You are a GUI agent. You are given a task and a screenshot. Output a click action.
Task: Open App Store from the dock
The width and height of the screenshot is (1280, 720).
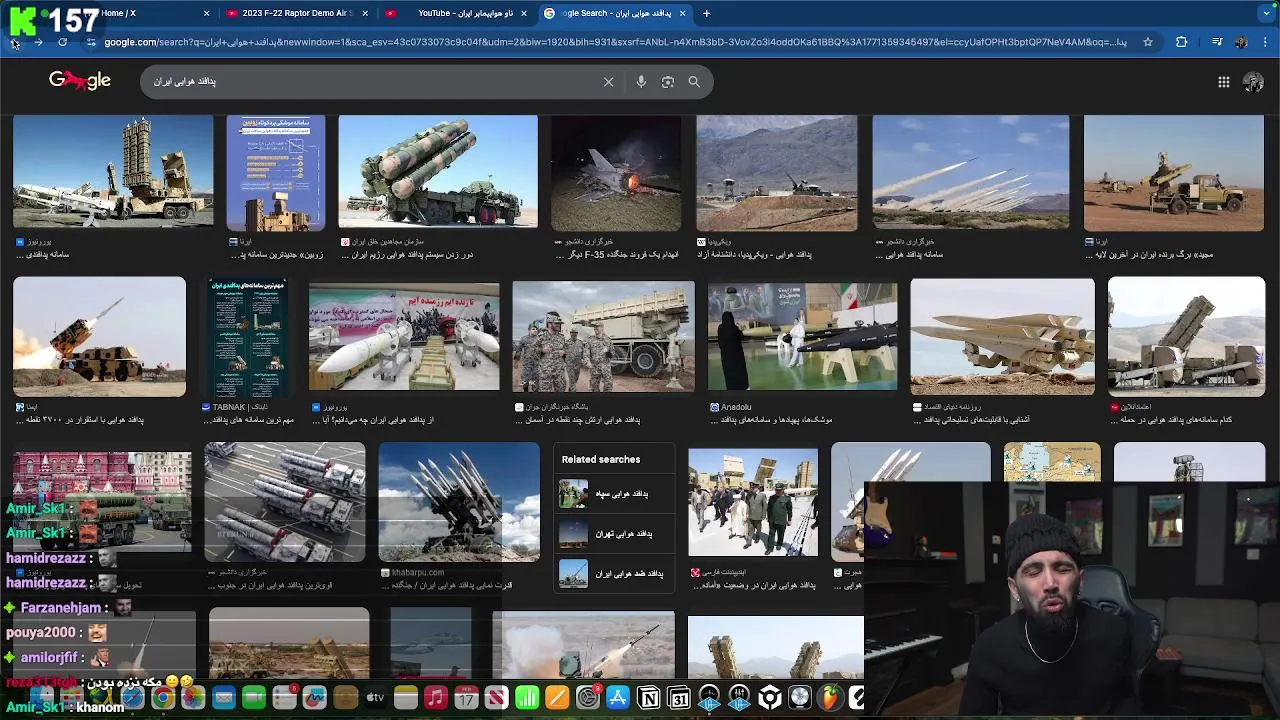click(x=618, y=698)
